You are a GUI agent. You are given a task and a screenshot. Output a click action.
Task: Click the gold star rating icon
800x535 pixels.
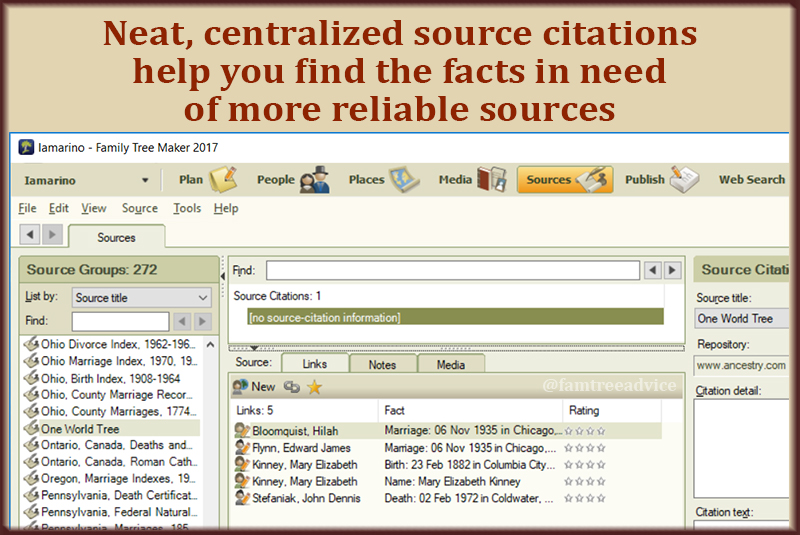314,387
